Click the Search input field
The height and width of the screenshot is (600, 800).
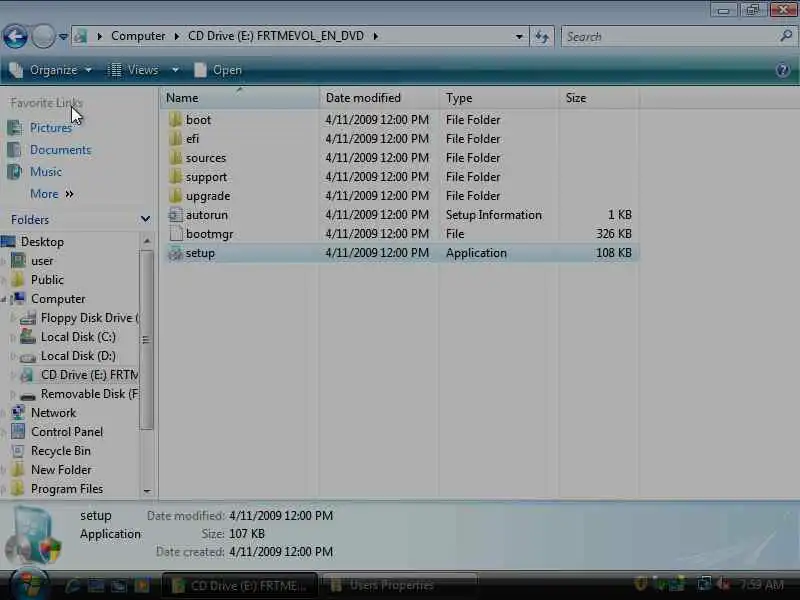[x=670, y=36]
